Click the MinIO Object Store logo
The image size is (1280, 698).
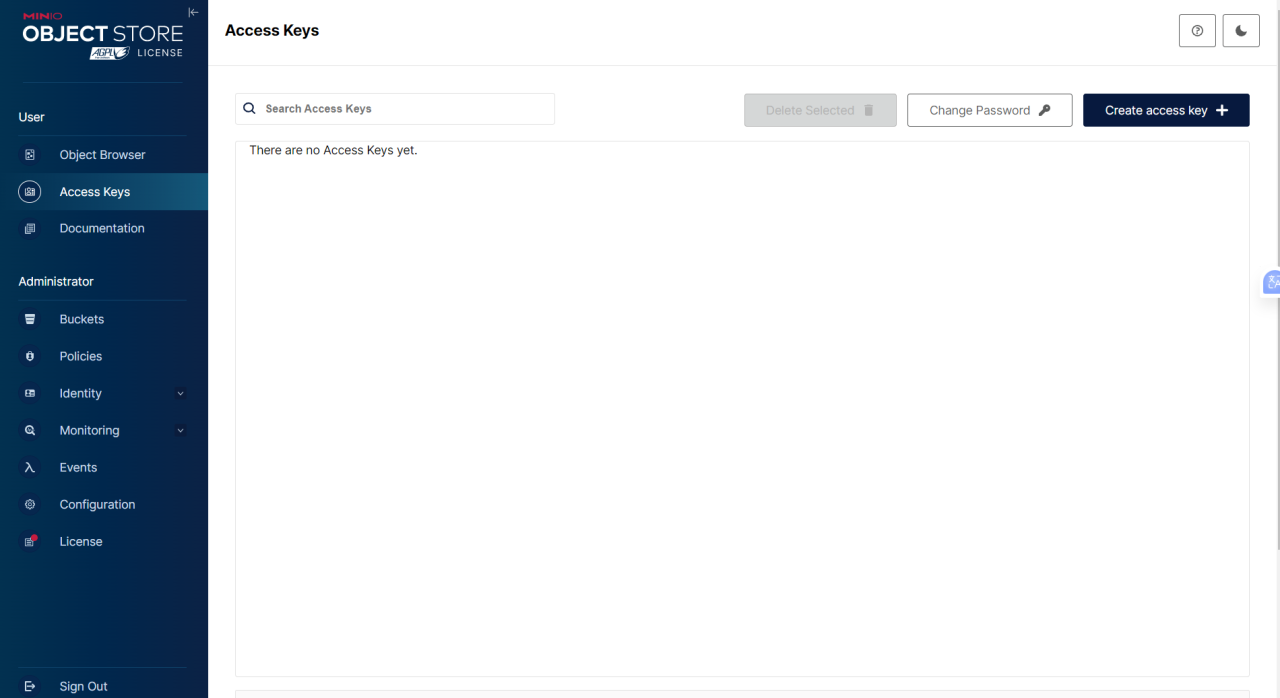[102, 36]
